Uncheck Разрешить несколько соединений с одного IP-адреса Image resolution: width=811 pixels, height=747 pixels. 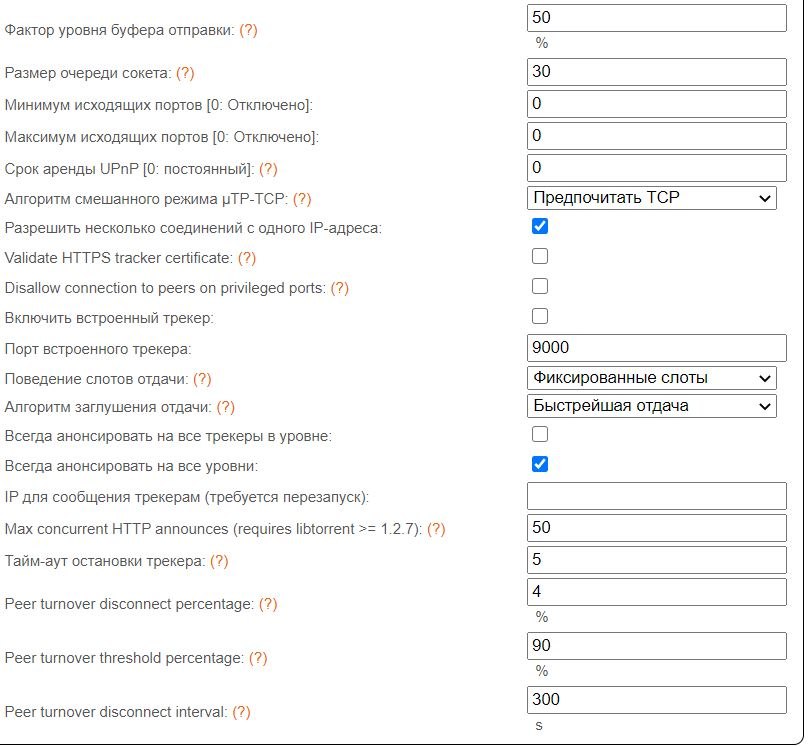pyautogui.click(x=540, y=226)
